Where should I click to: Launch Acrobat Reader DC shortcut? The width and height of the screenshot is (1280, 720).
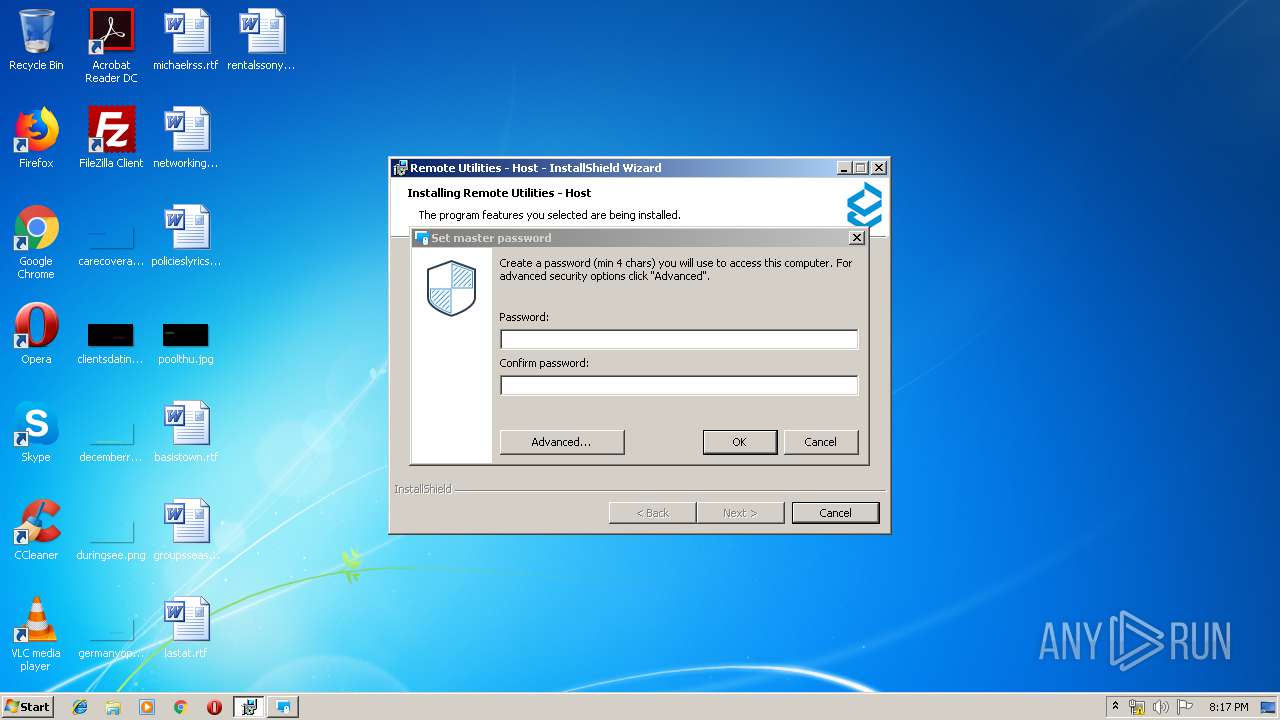click(111, 45)
